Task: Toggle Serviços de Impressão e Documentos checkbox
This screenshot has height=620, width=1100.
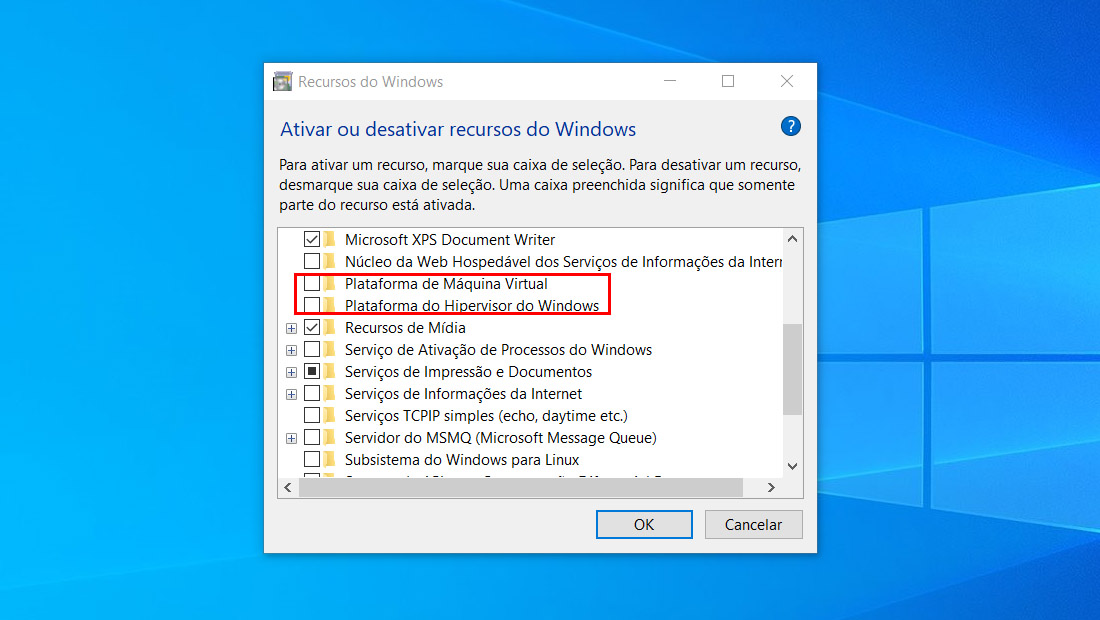Action: (312, 371)
